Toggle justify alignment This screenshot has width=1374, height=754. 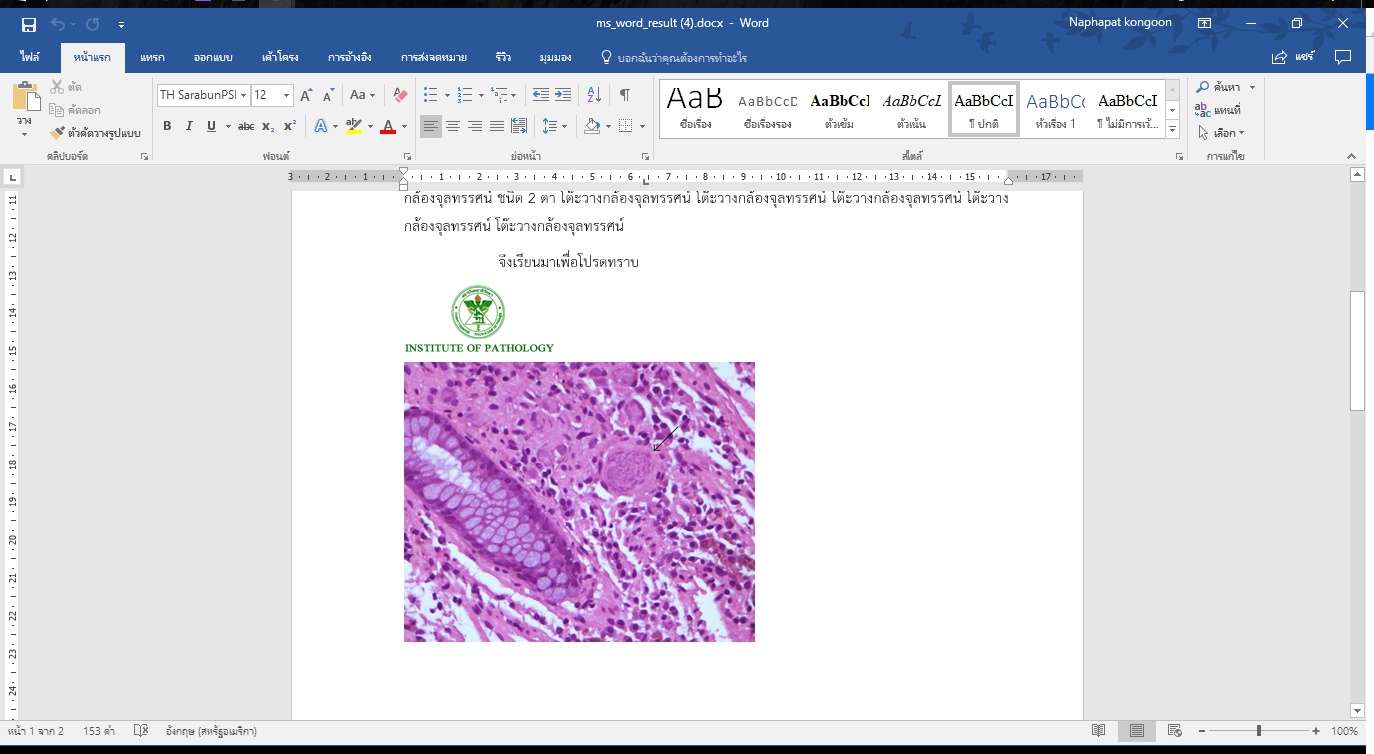pos(497,126)
